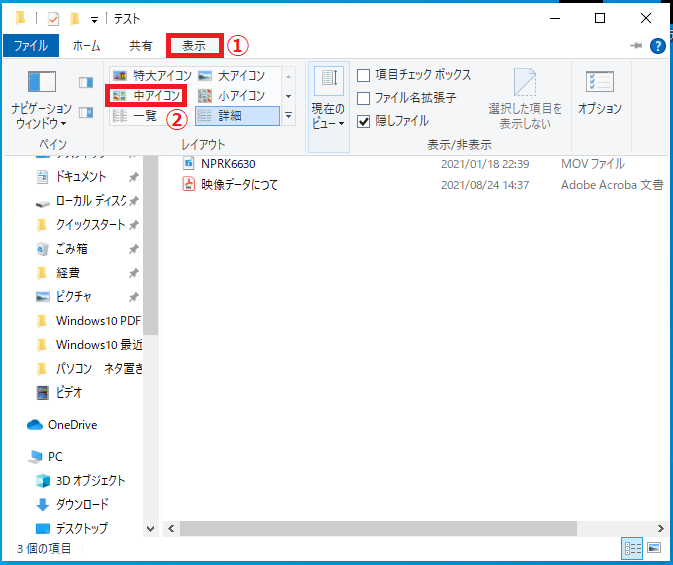This screenshot has width=673, height=565.
Task: Open ごみ箱 in the navigation pane
Action: point(72,249)
